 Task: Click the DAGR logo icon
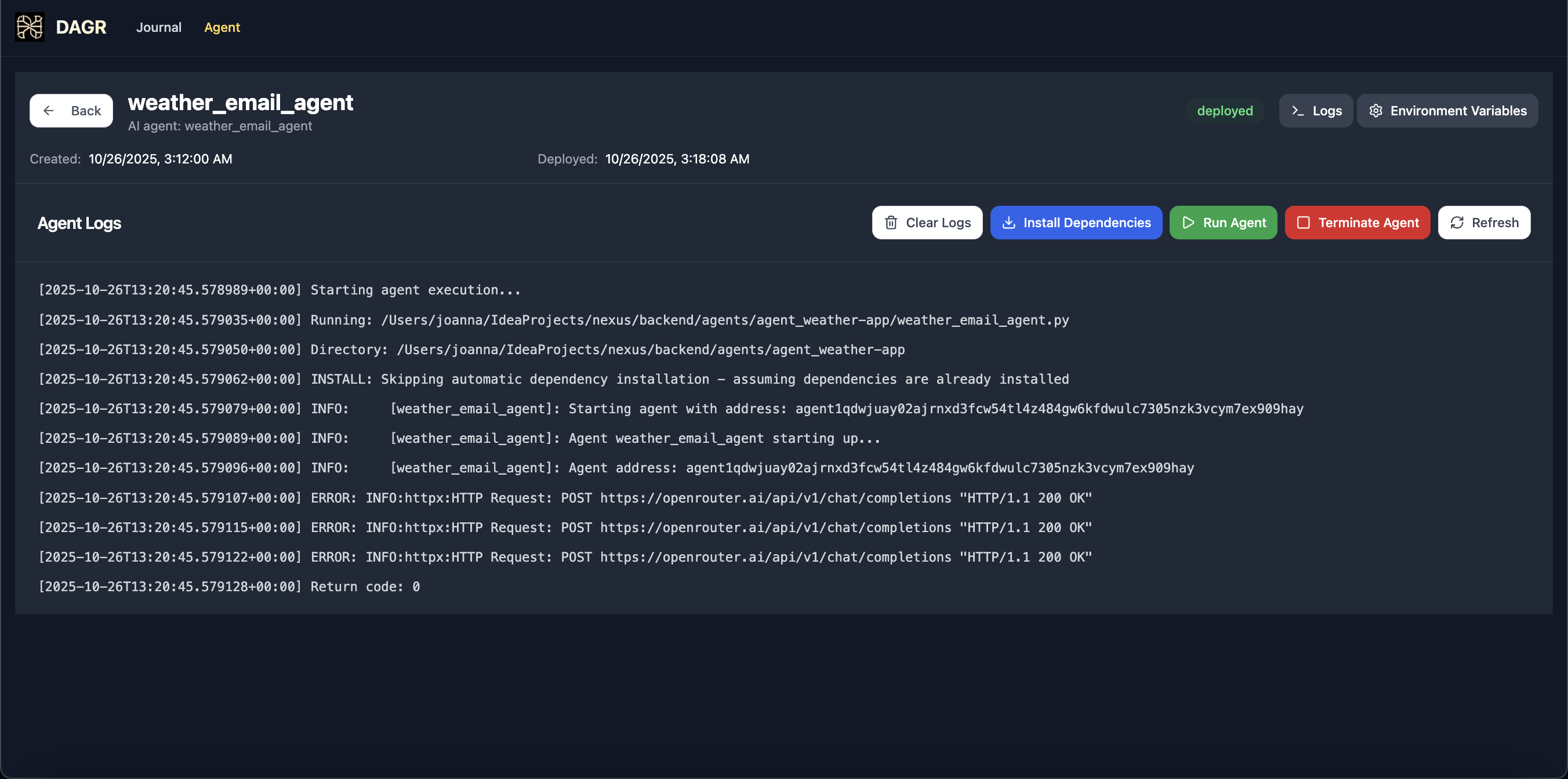29,27
